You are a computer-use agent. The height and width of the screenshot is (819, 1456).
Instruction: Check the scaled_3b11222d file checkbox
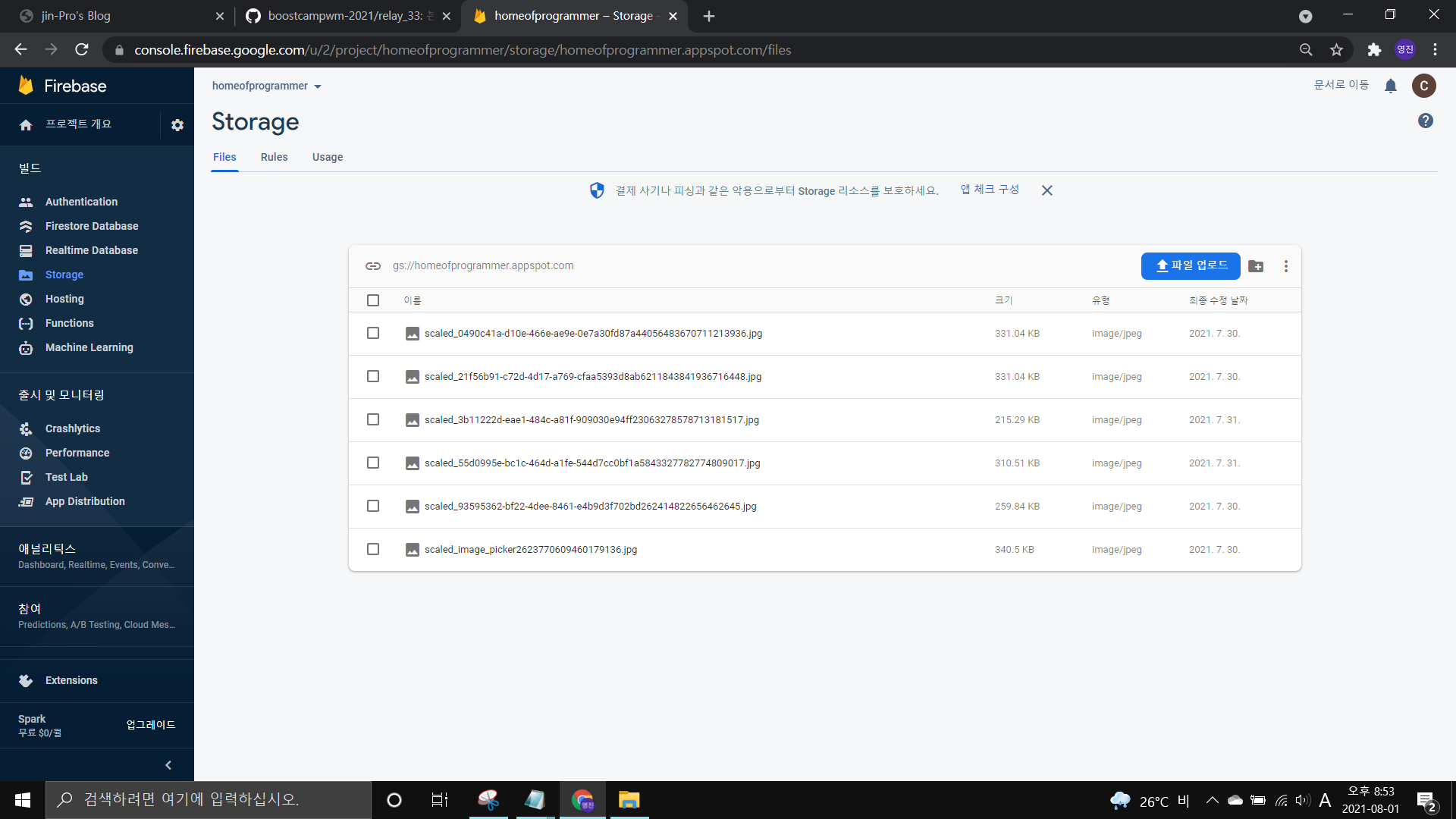[372, 419]
